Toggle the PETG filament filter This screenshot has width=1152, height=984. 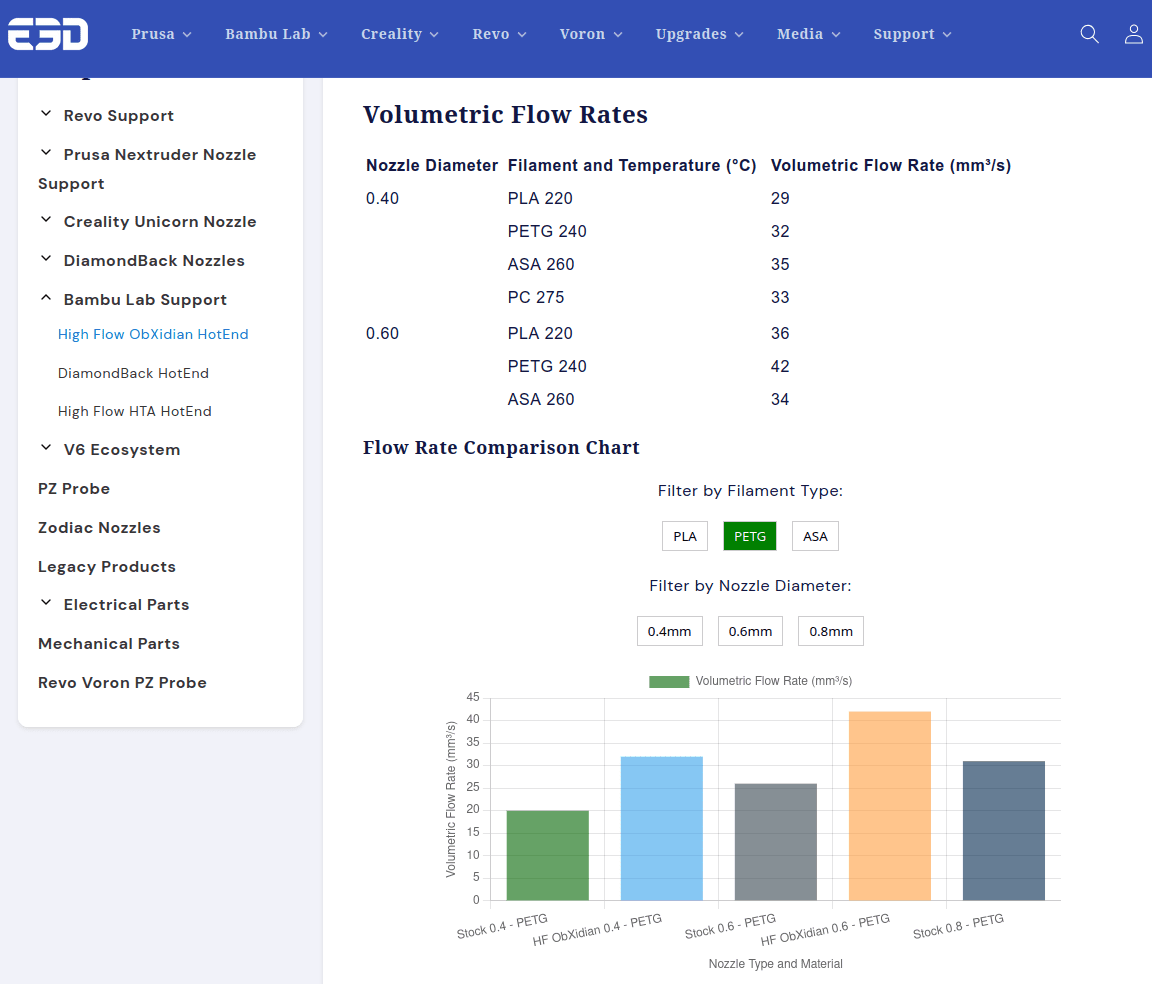pos(749,536)
